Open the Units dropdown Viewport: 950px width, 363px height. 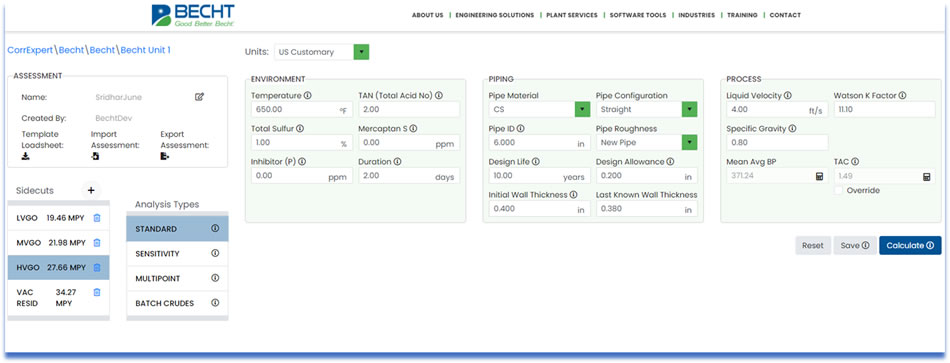(321, 52)
